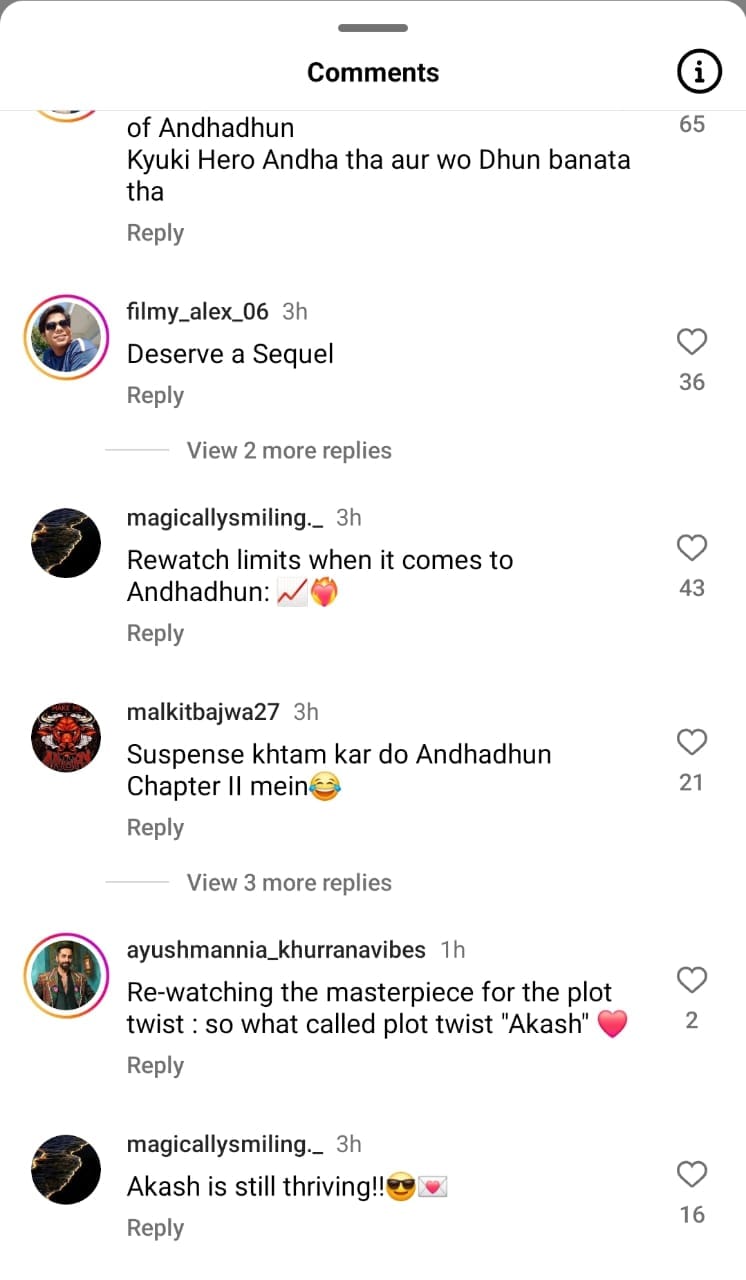Like malkitbajwa27's comment
This screenshot has height=1280, width=746.
692,742
